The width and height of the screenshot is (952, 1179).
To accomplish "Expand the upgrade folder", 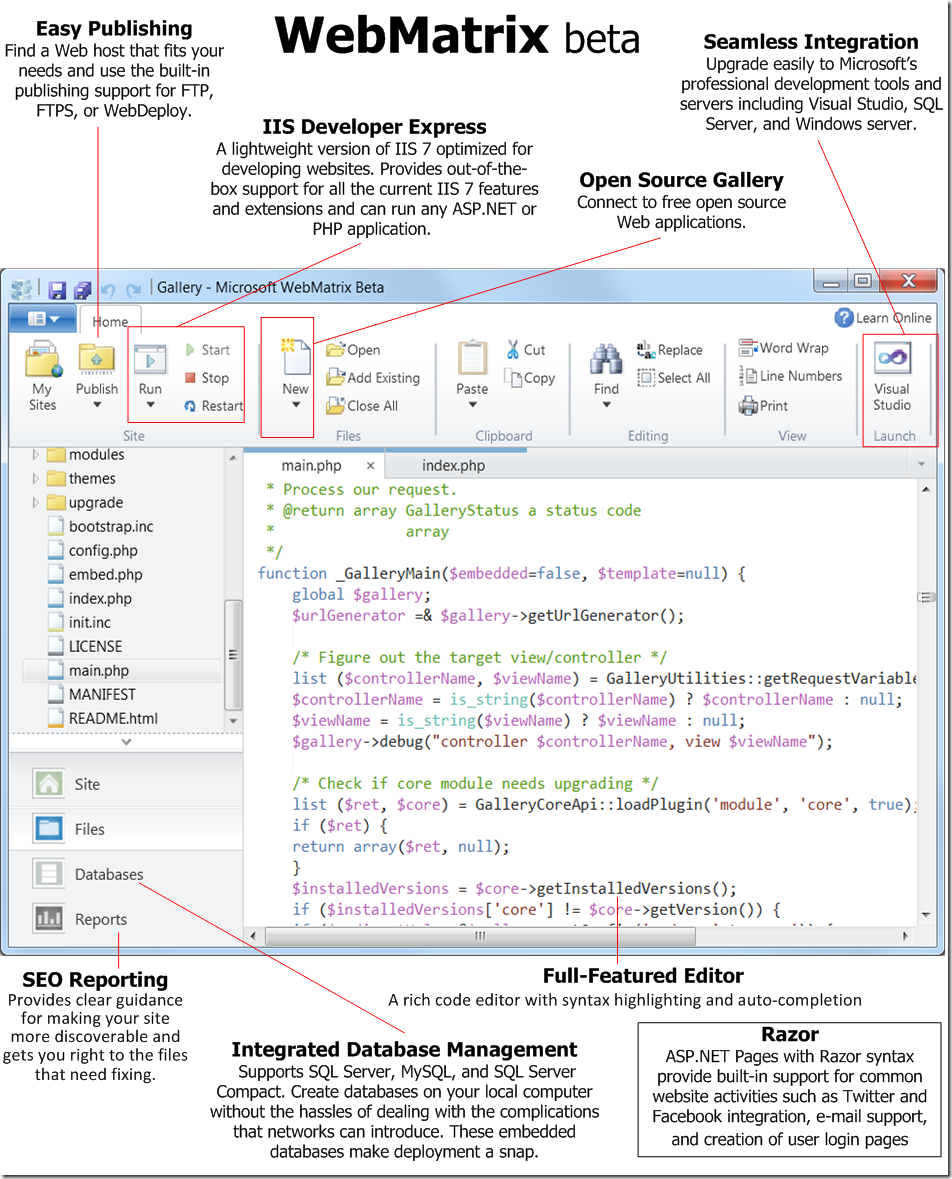I will (35, 503).
